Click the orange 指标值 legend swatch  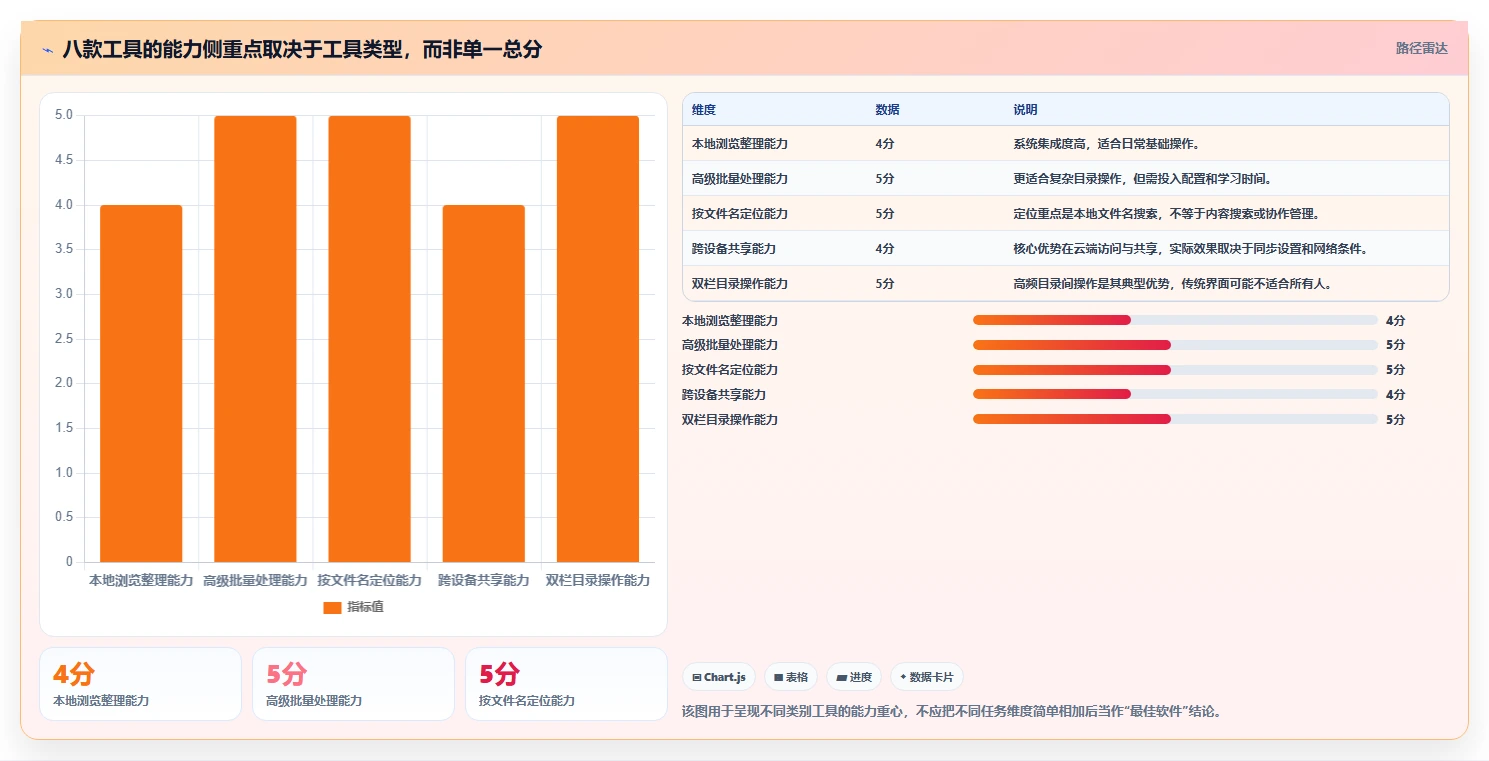click(x=332, y=607)
